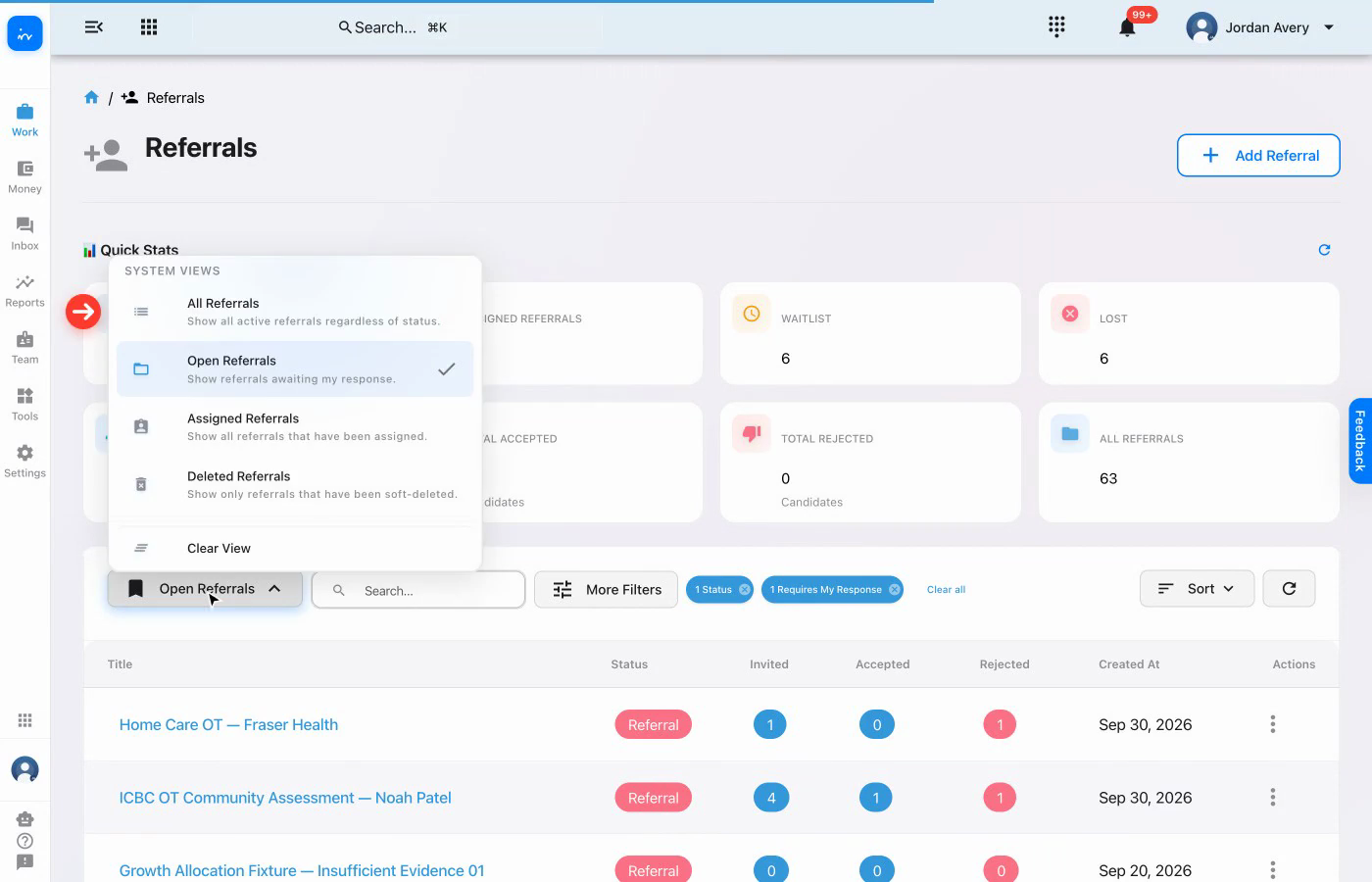1372x882 pixels.
Task: Open Home Care OT — Fraser Health referral
Action: pyautogui.click(x=228, y=724)
